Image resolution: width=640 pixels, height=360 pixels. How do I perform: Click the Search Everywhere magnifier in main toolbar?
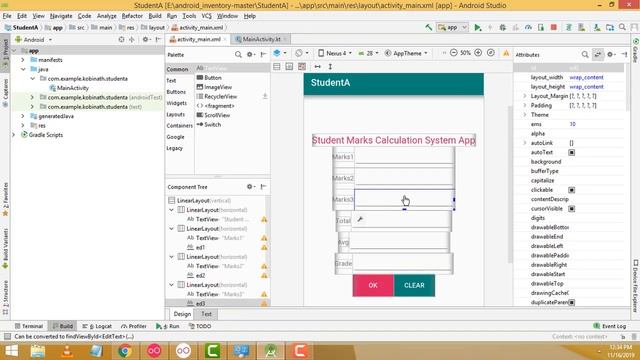point(622,27)
